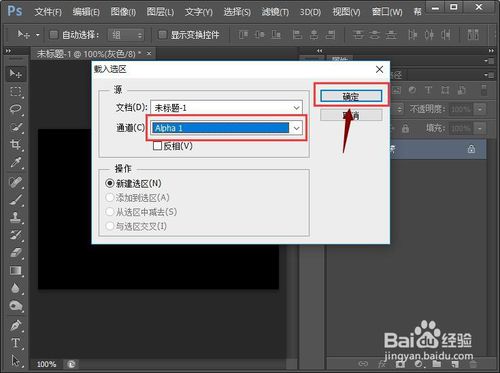This screenshot has width=500, height=373.
Task: Open the Move tool preset picker arrow
Action: coord(38,35)
